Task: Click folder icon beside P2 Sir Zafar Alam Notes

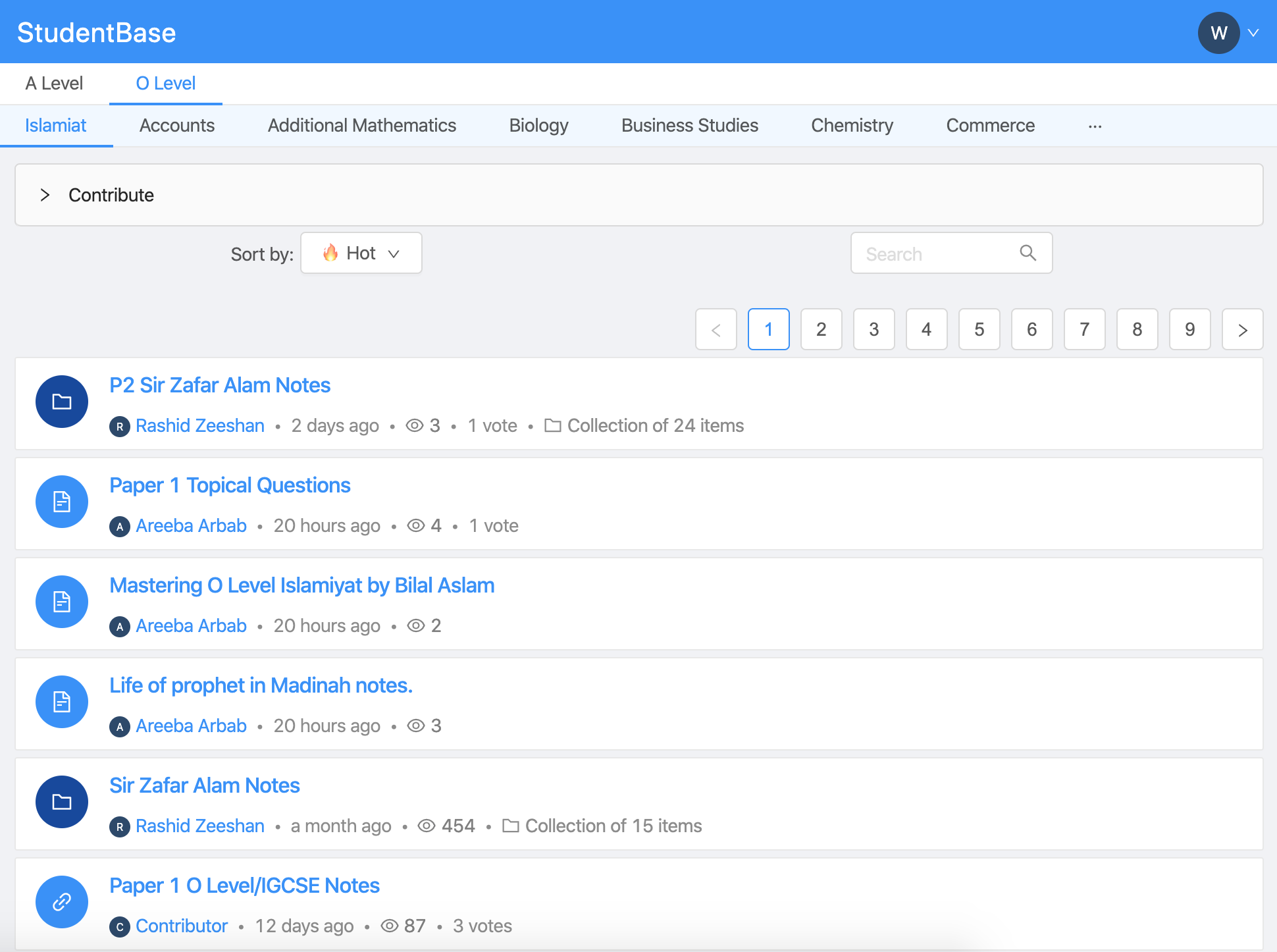Action: tap(62, 402)
